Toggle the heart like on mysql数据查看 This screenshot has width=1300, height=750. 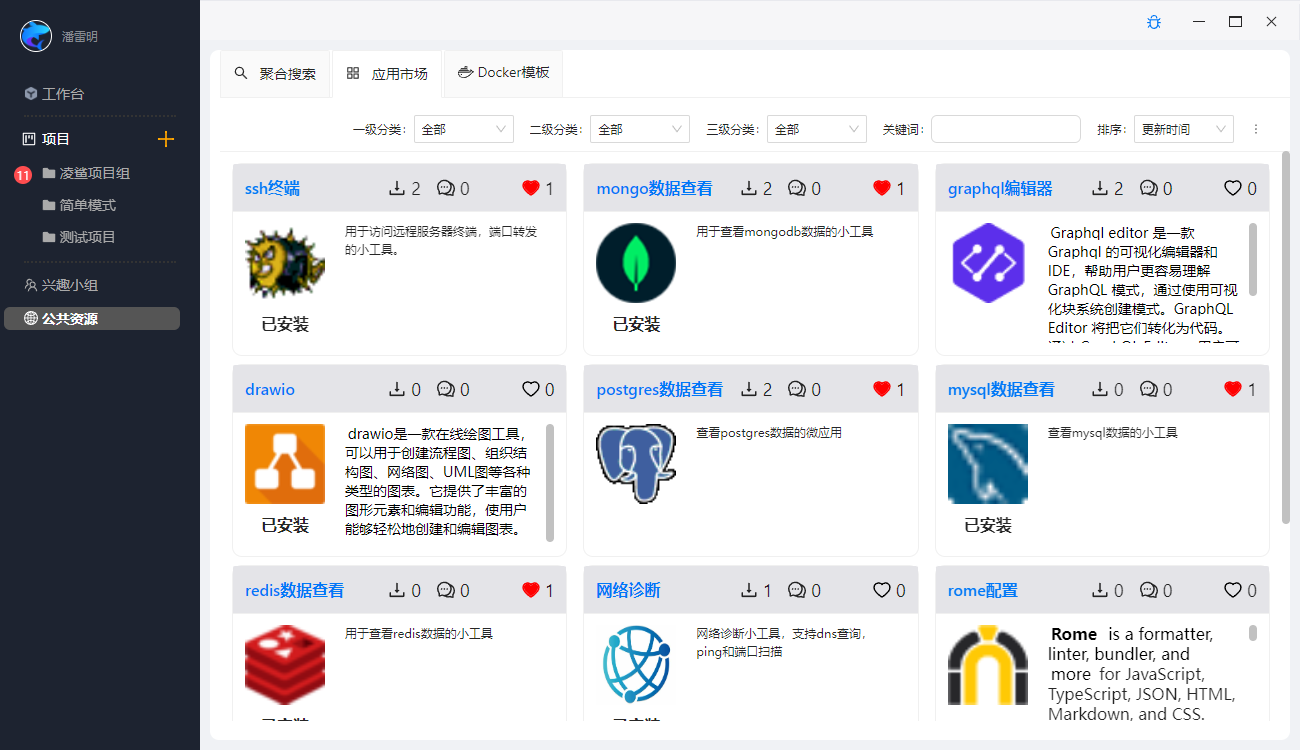pos(1233,389)
